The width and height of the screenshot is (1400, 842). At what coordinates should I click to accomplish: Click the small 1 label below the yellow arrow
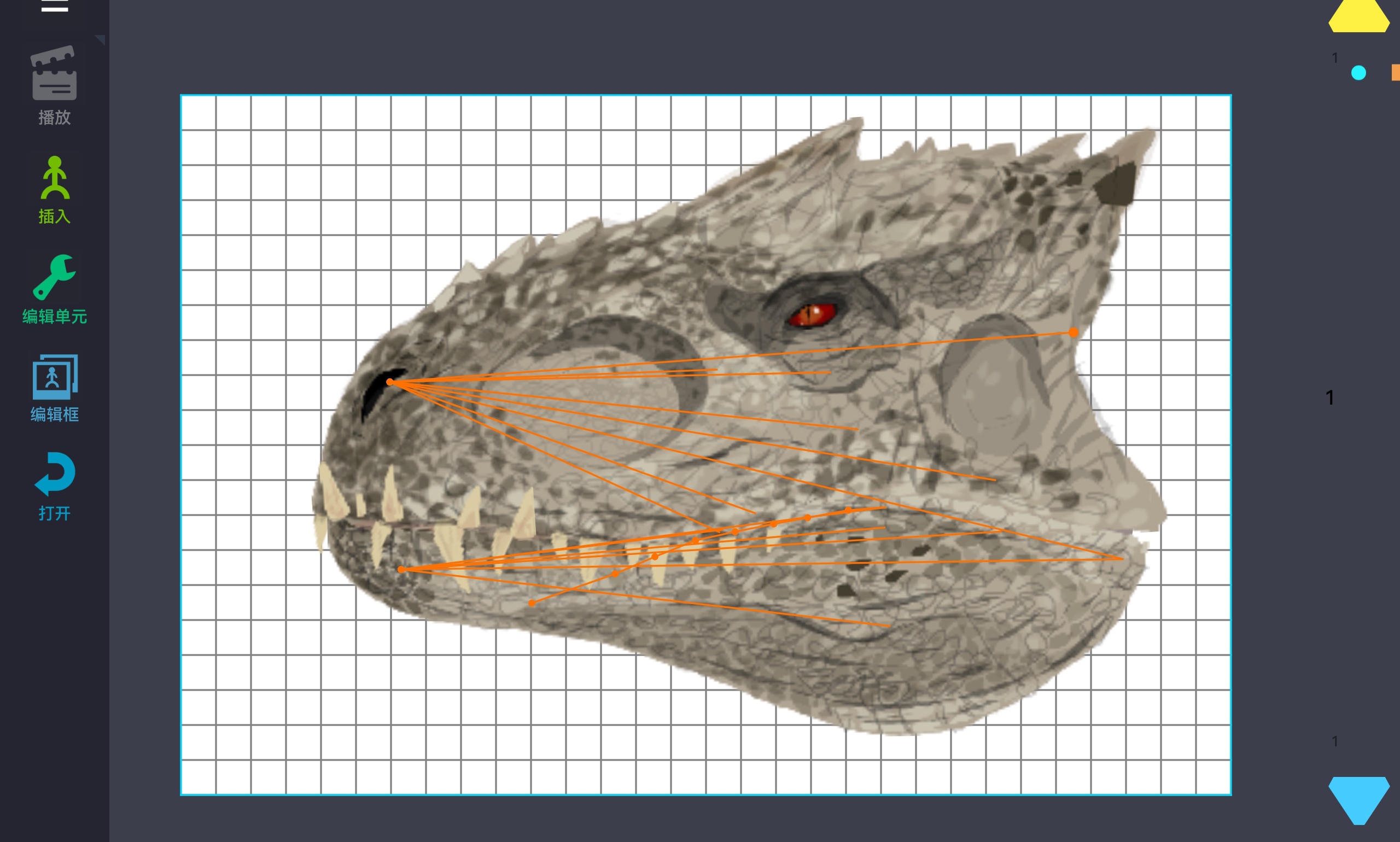[1335, 58]
